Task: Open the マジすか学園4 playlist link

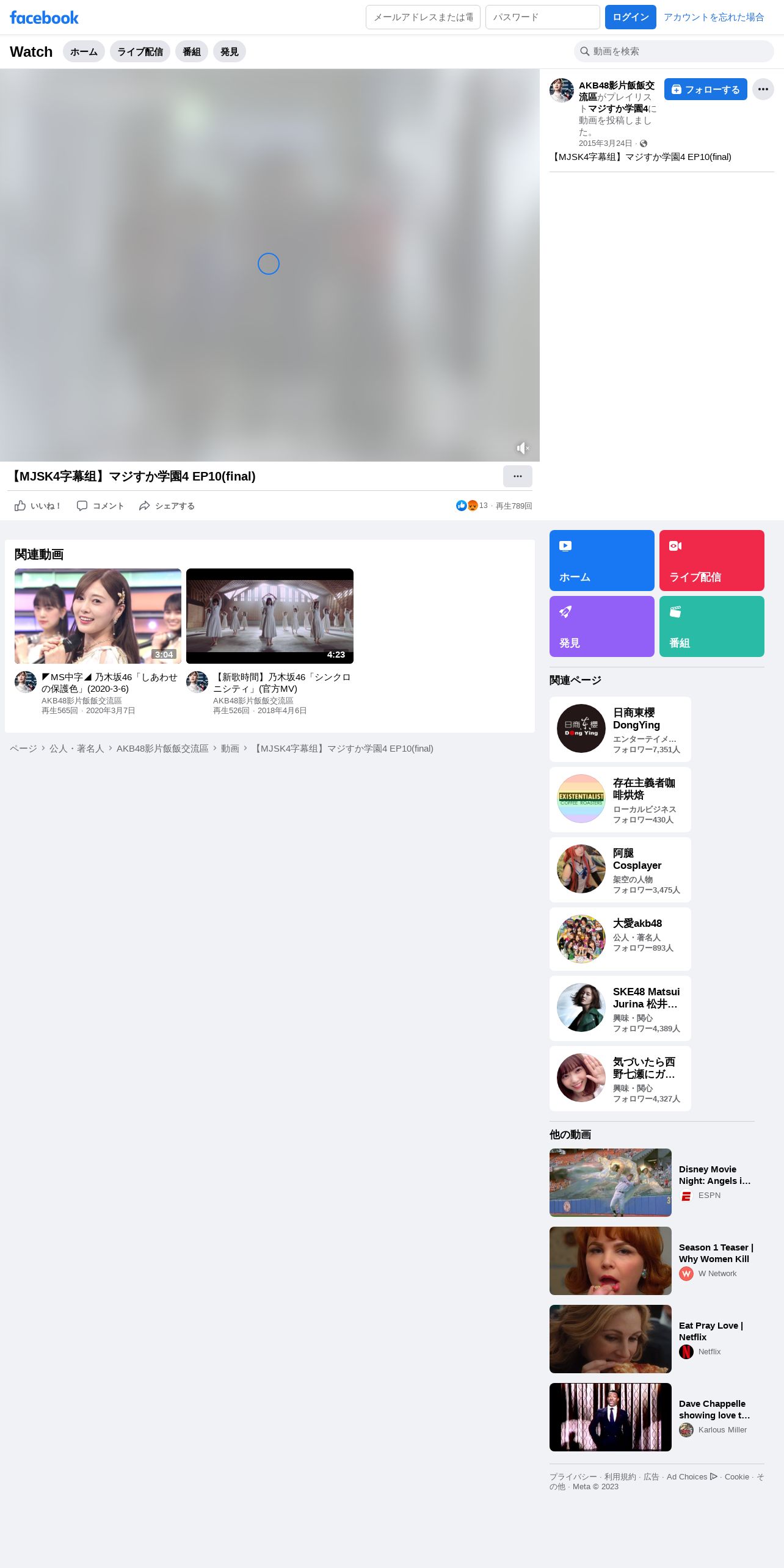Action: click(618, 109)
